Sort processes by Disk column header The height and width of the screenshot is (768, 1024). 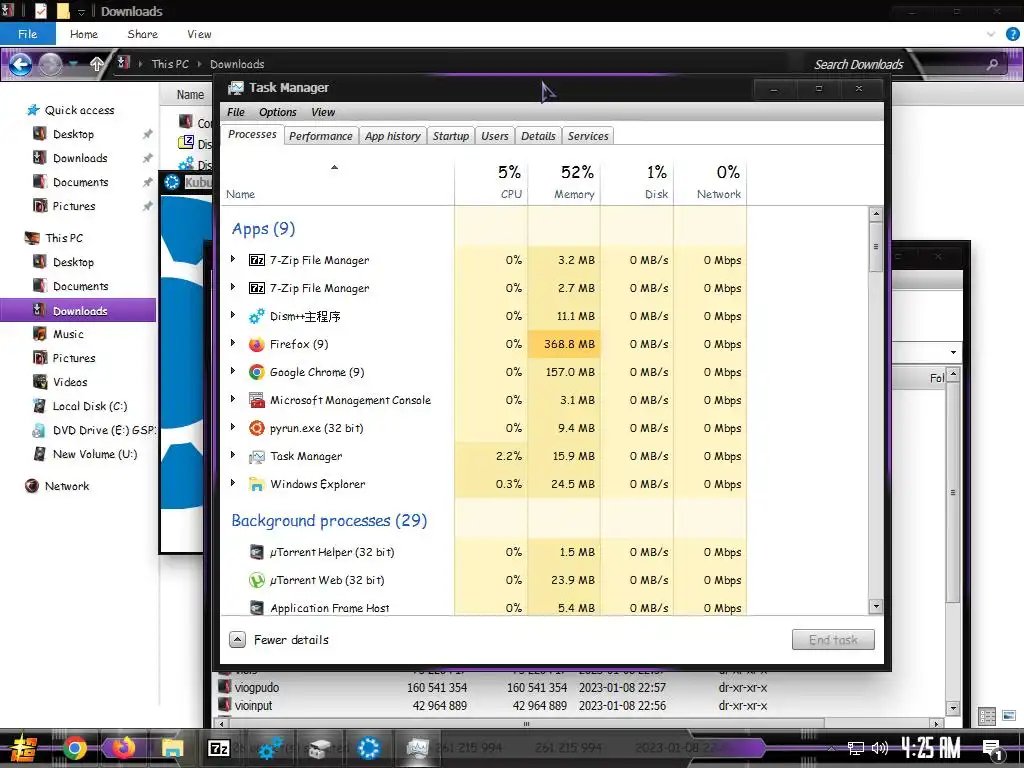point(637,182)
